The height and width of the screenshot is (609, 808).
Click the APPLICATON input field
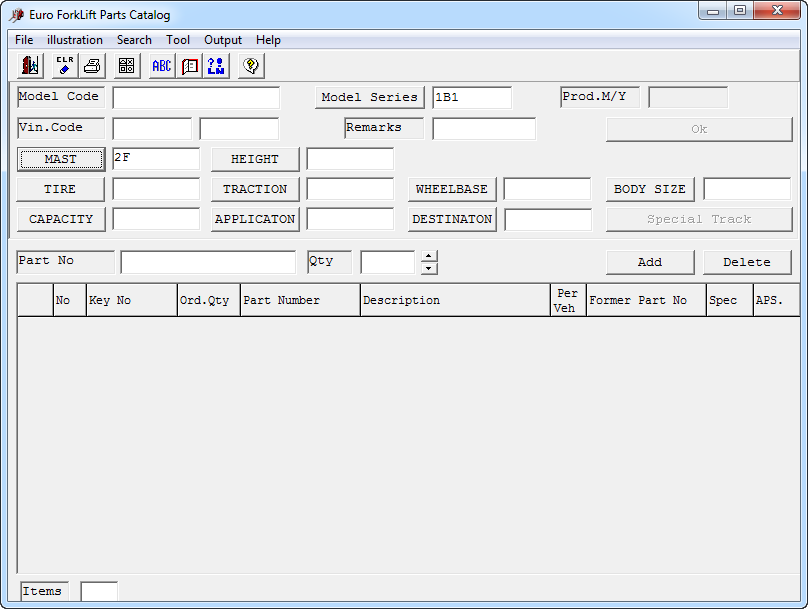pos(350,219)
